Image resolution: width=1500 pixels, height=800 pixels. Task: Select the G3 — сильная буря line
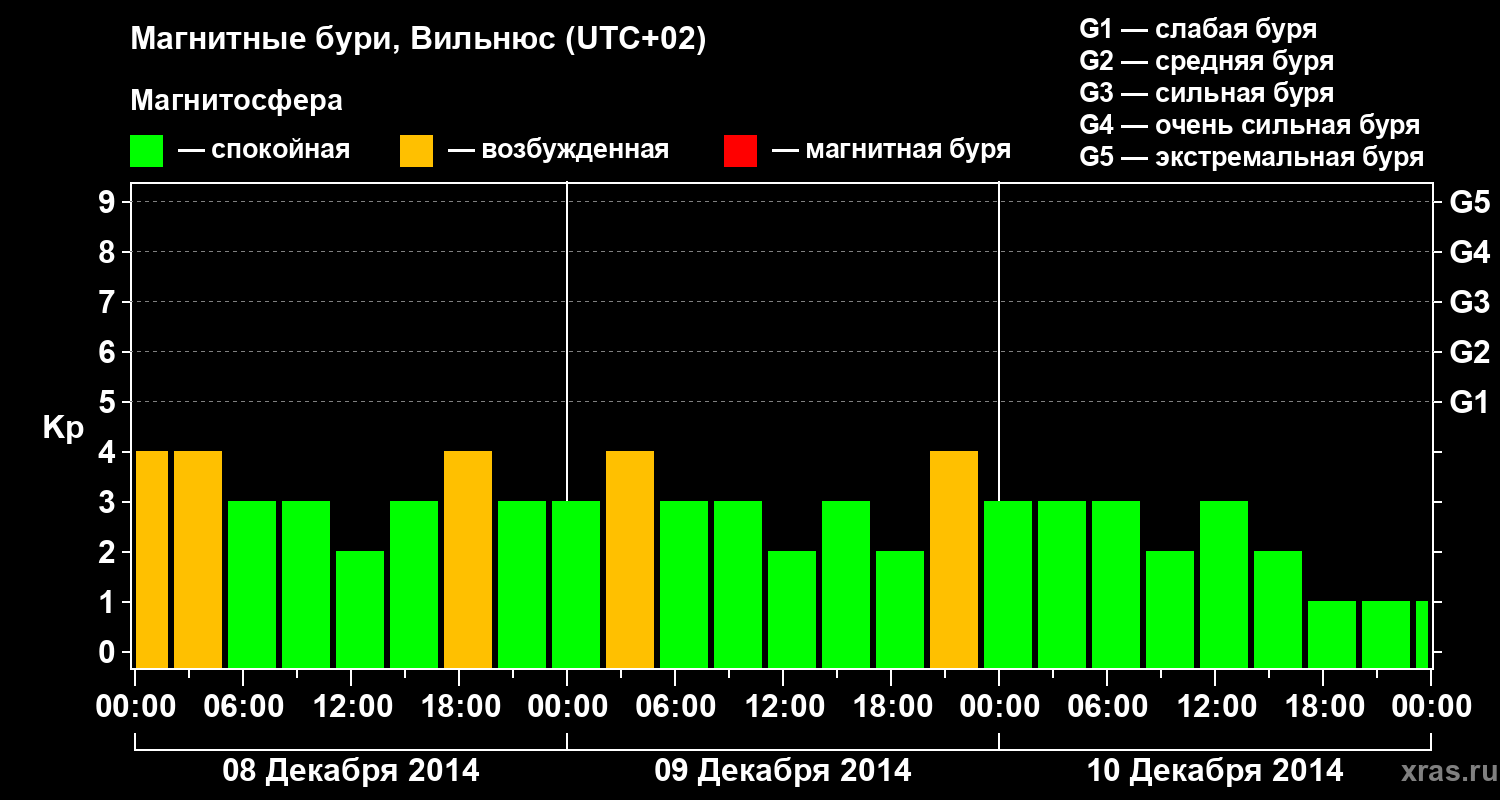[x=1206, y=93]
